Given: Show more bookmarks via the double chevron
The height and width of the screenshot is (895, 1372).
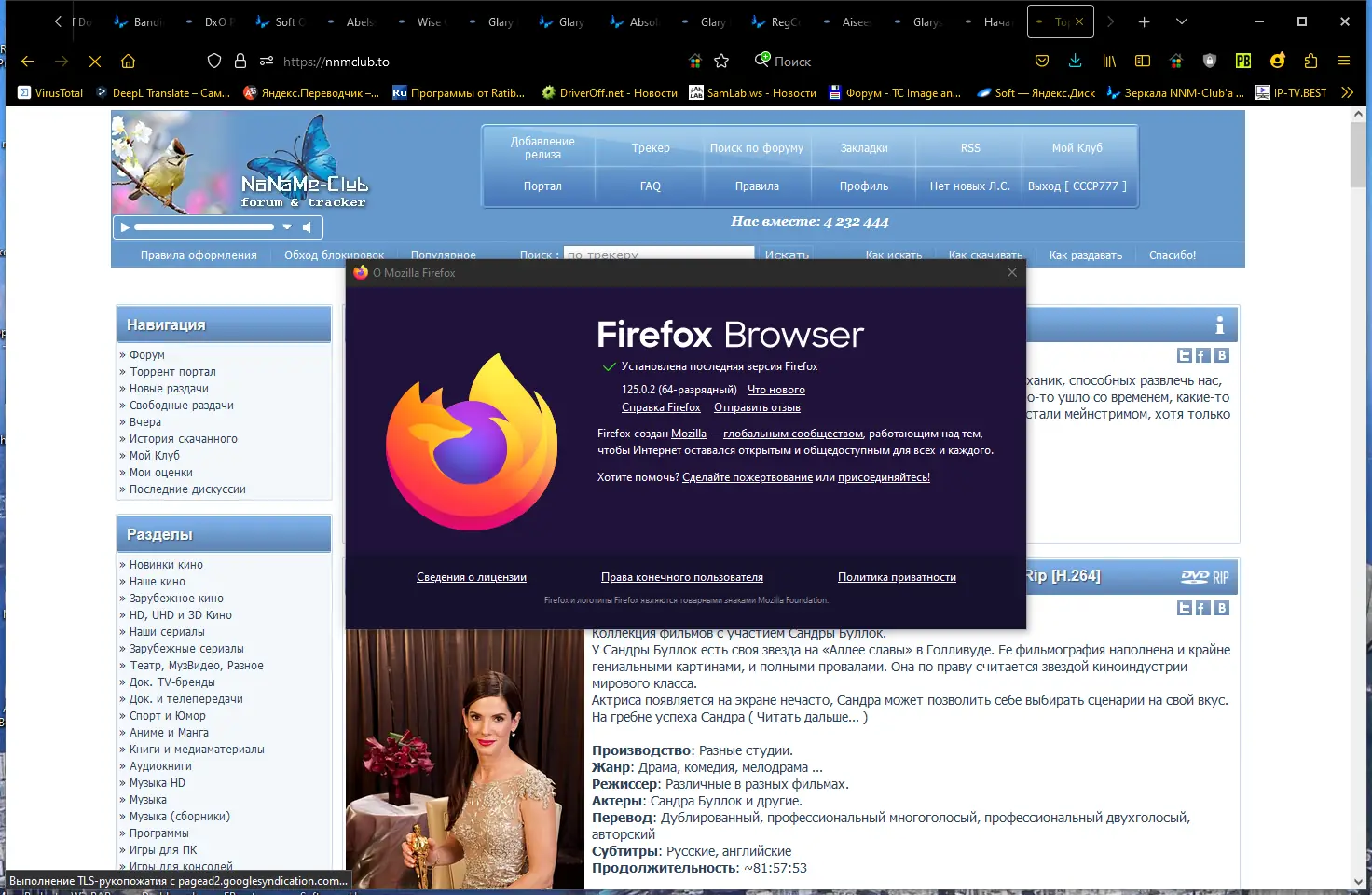Looking at the screenshot, I should (x=1347, y=92).
